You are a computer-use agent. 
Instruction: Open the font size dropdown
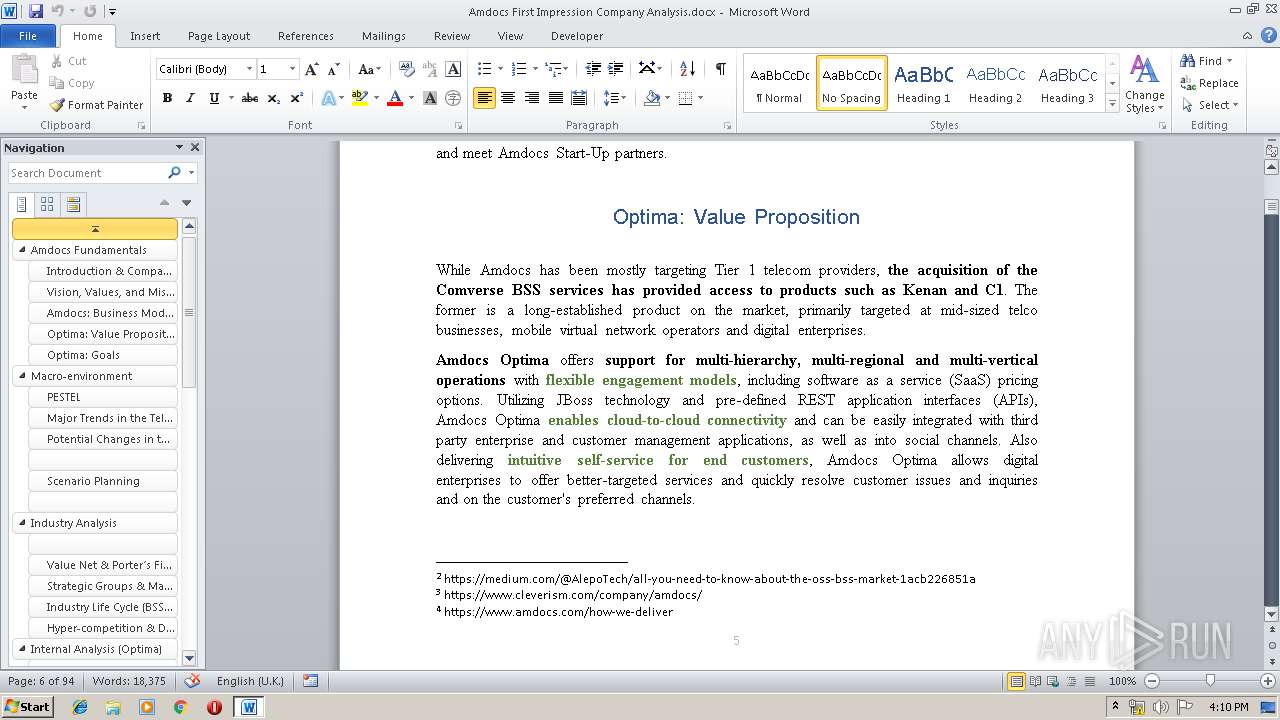pos(292,69)
